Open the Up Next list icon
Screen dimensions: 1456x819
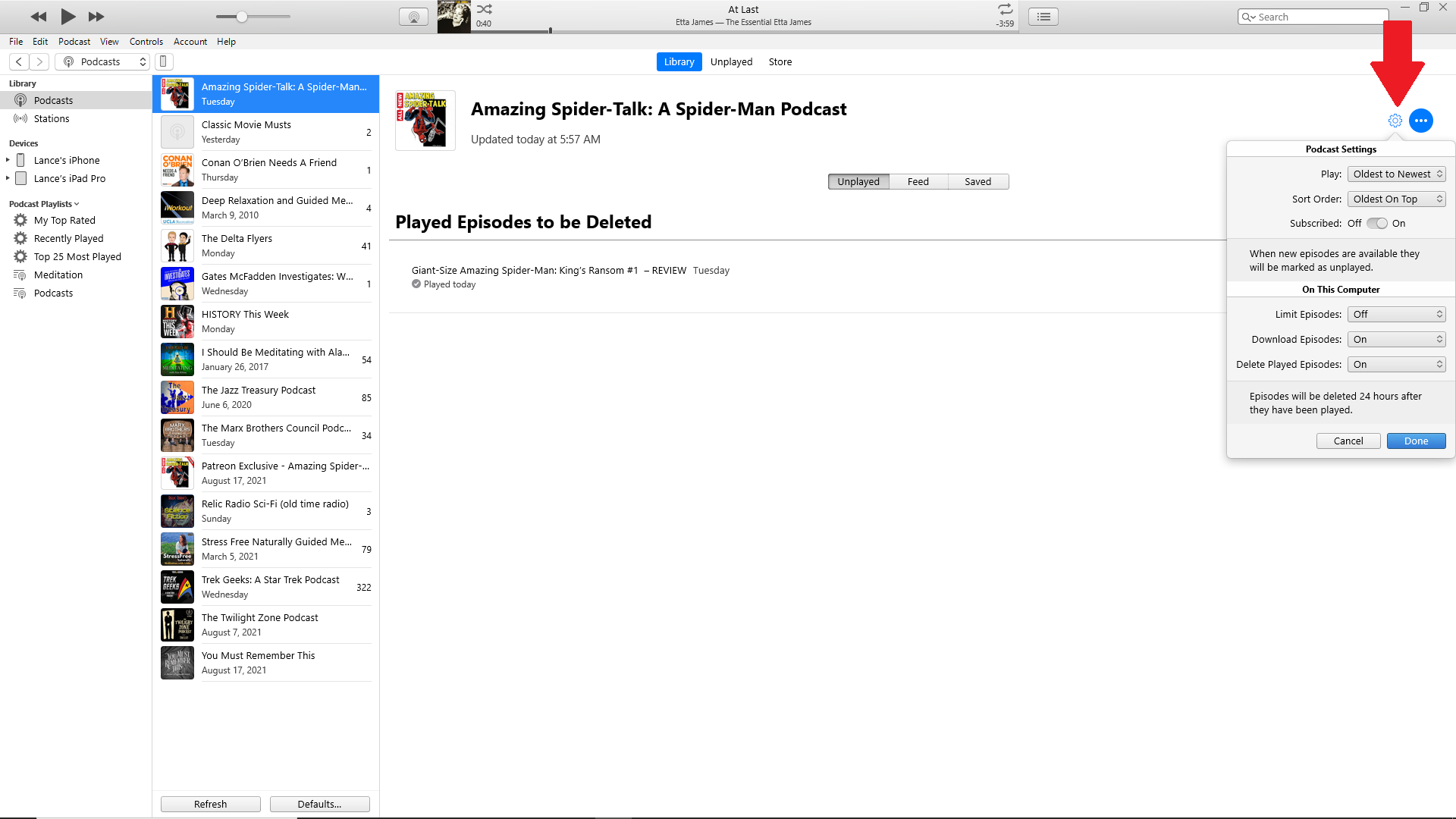[1043, 17]
